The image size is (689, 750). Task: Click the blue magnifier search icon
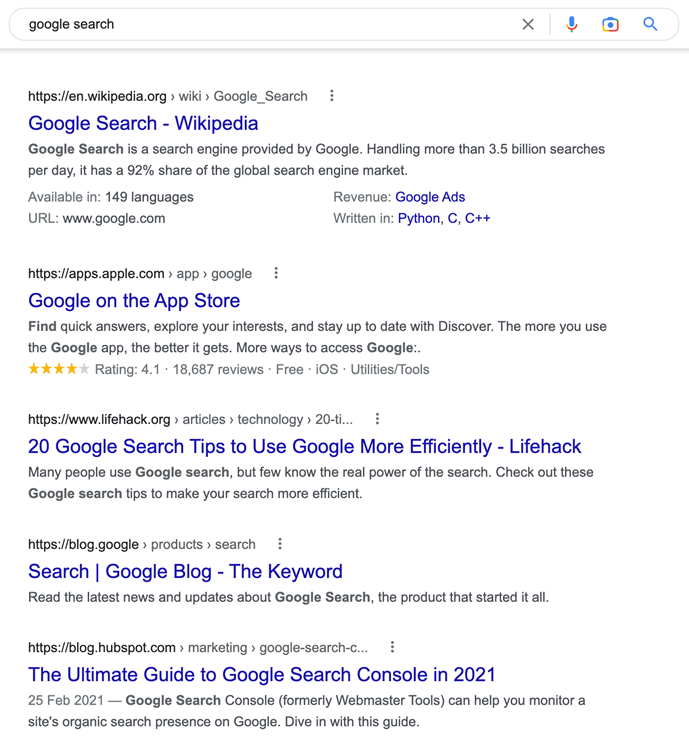pos(650,24)
